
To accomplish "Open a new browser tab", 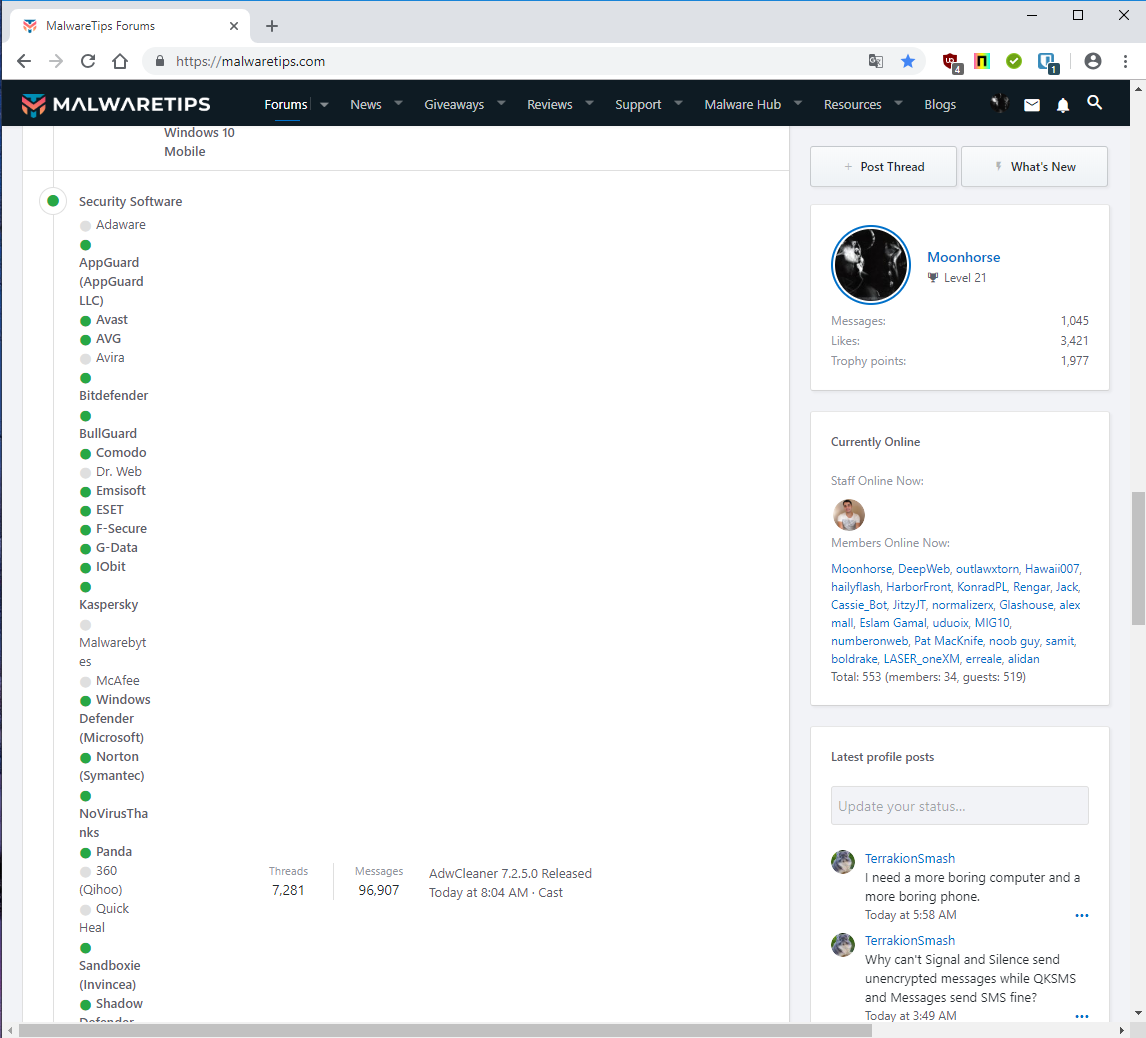I will coord(272,26).
